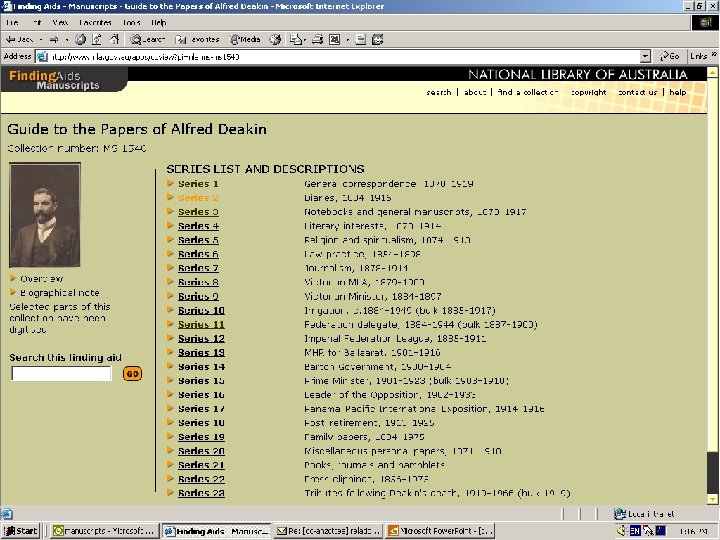Click the contact us link
The height and width of the screenshot is (540, 720).
pyautogui.click(x=637, y=92)
